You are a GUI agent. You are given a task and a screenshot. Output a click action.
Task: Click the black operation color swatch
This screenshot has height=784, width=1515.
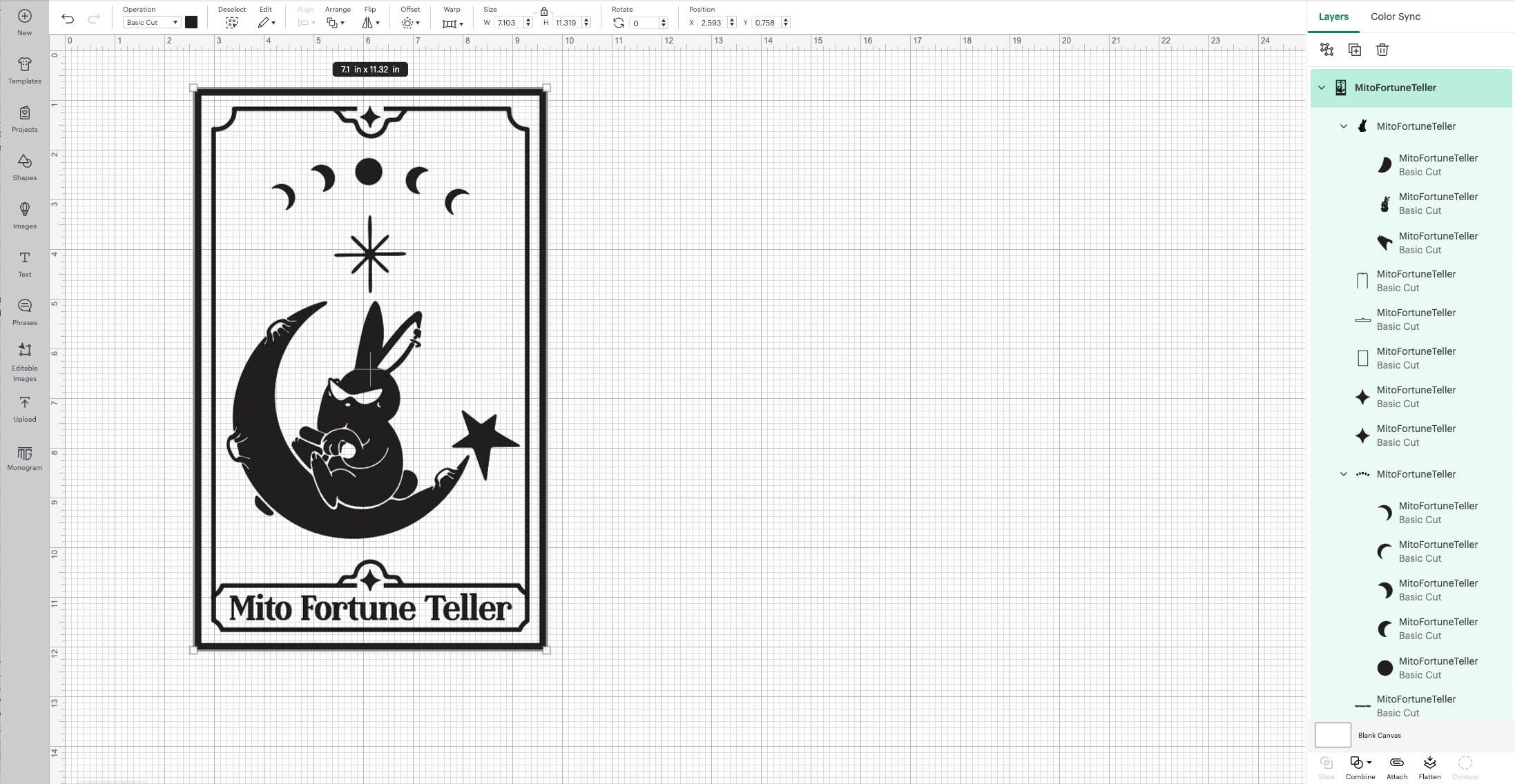coord(191,22)
